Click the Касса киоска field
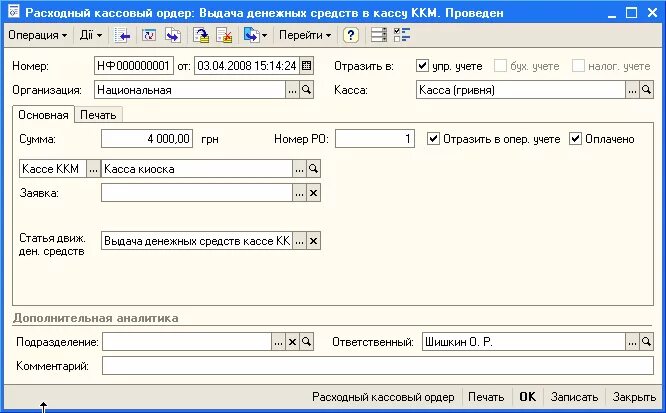The image size is (666, 413). (197, 169)
